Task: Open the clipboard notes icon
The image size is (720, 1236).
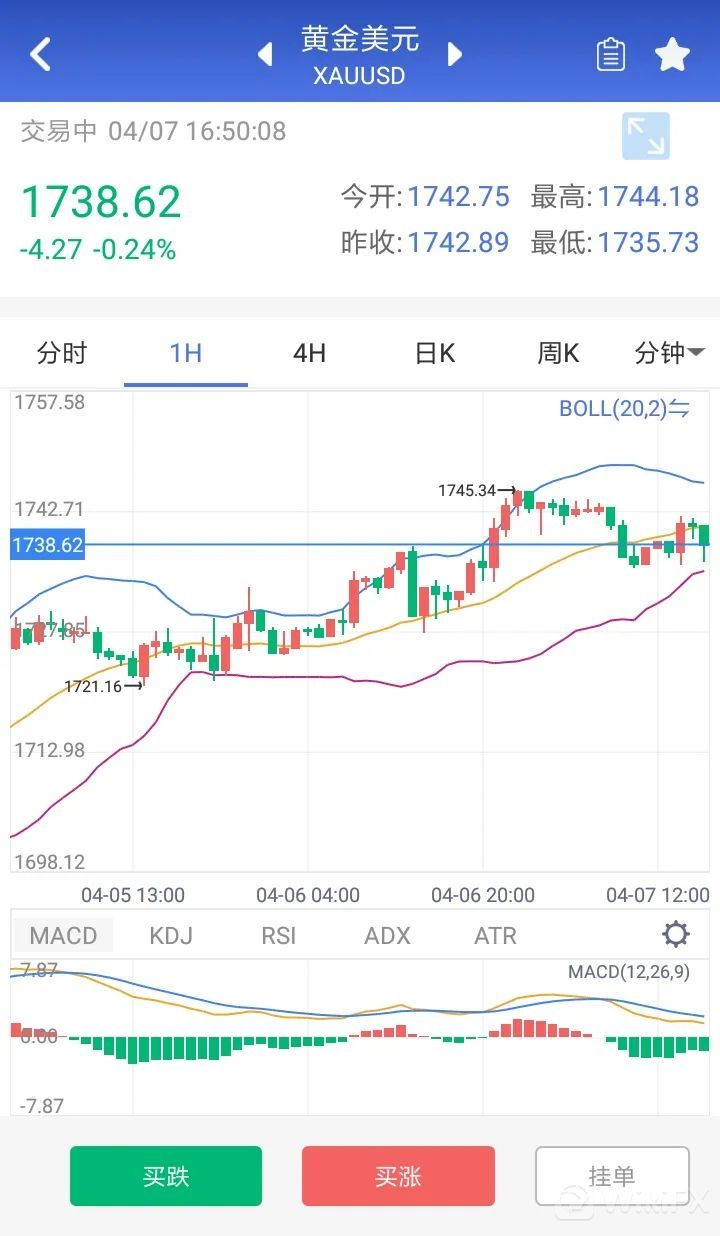Action: pos(610,55)
